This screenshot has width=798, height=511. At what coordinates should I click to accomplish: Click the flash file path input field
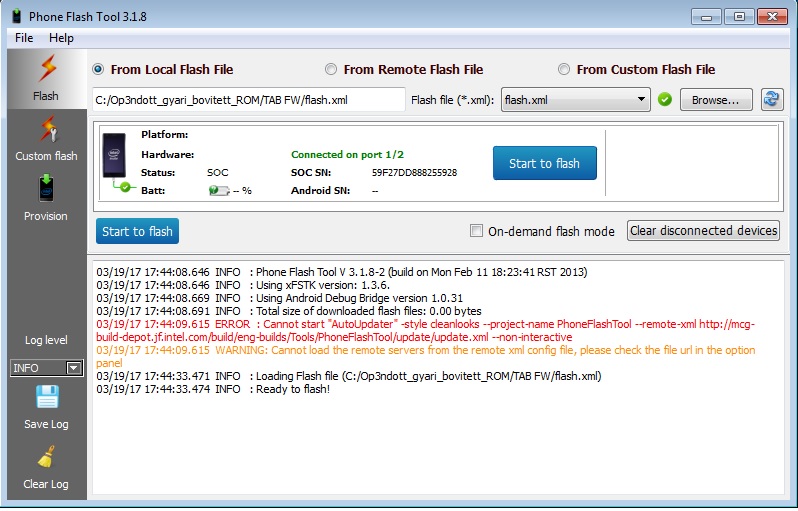249,100
